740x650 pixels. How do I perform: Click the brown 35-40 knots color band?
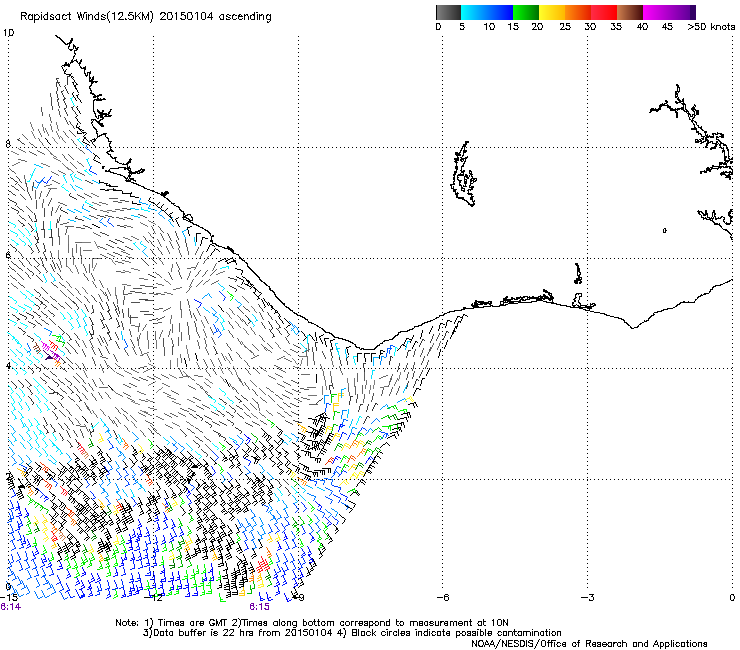(630, 12)
